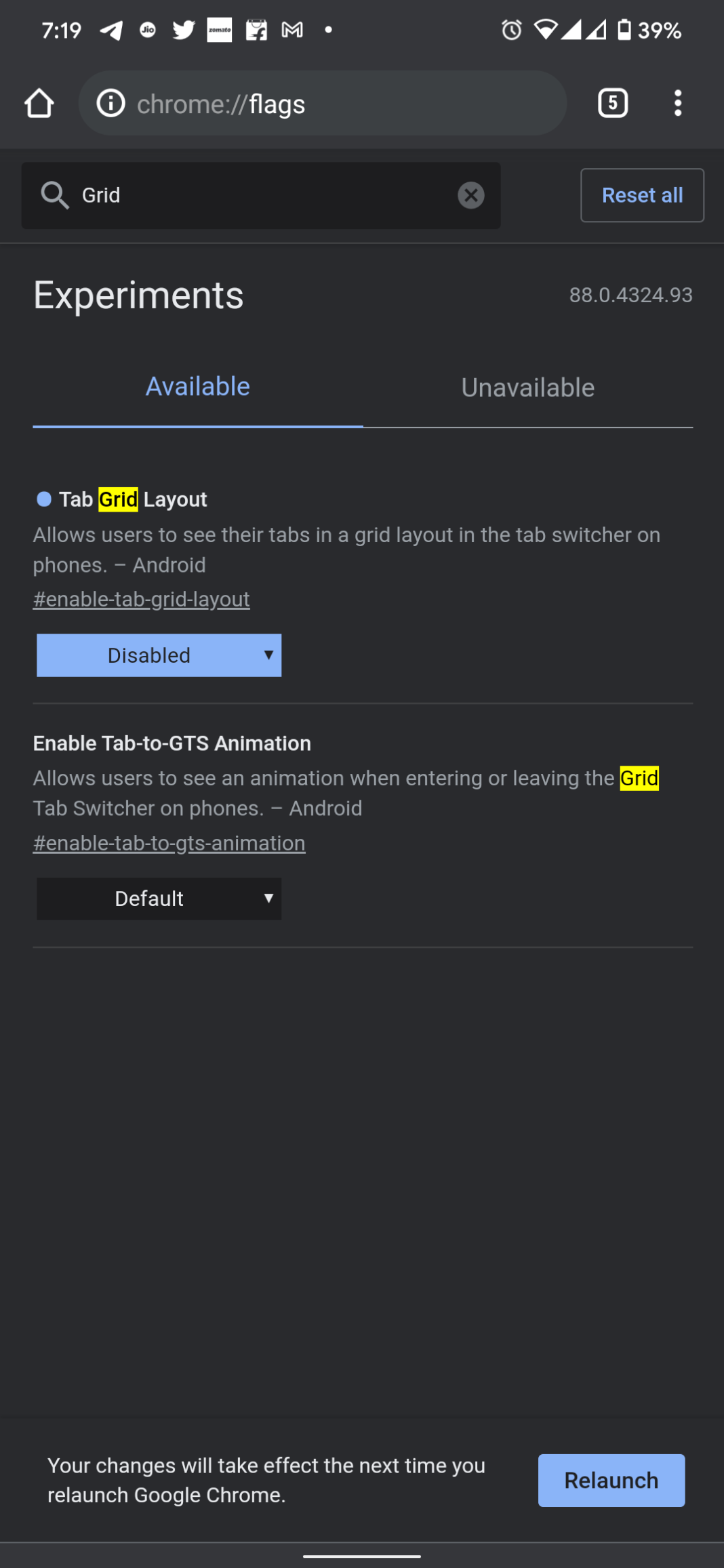
Task: Open the #enable-tab-to-gts-animation link
Action: pyautogui.click(x=169, y=843)
